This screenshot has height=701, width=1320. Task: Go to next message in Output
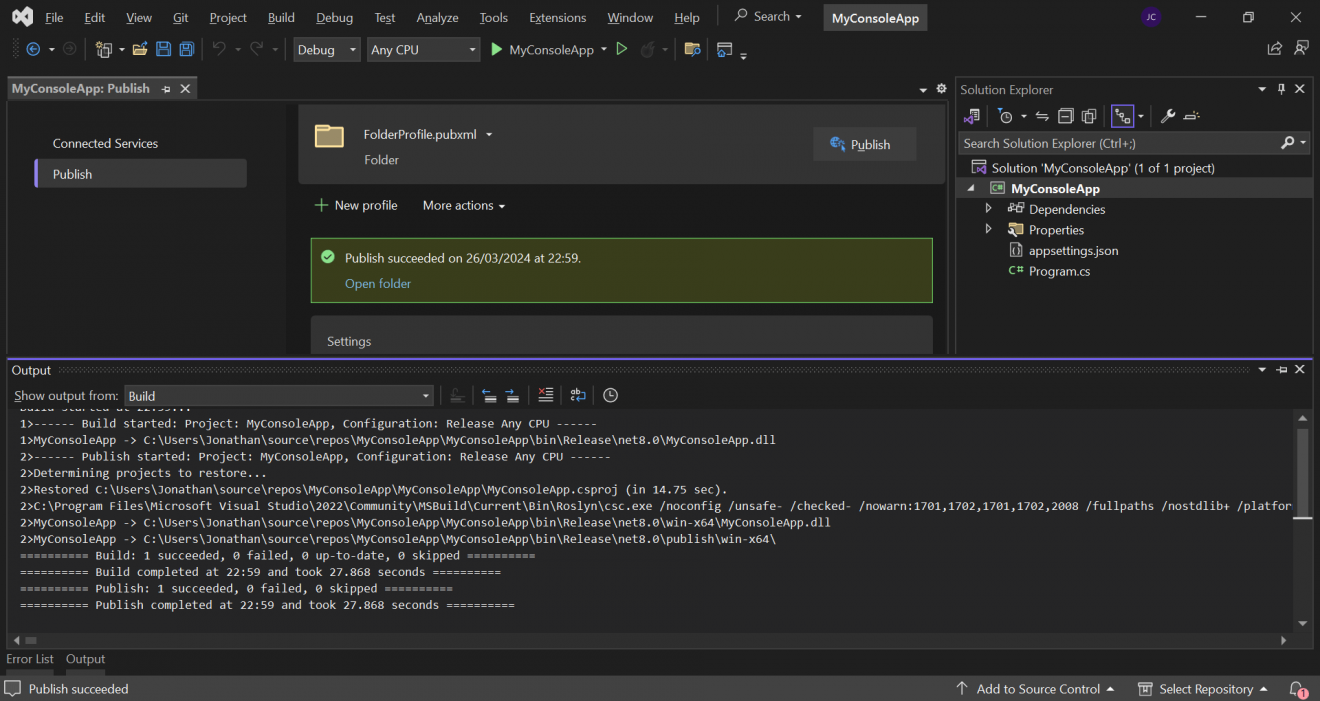(x=512, y=395)
